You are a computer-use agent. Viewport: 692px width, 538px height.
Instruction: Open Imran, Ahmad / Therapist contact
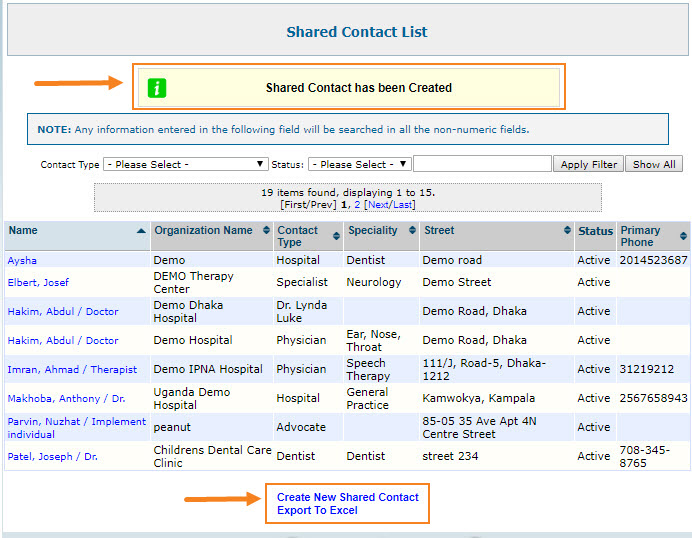(70, 369)
